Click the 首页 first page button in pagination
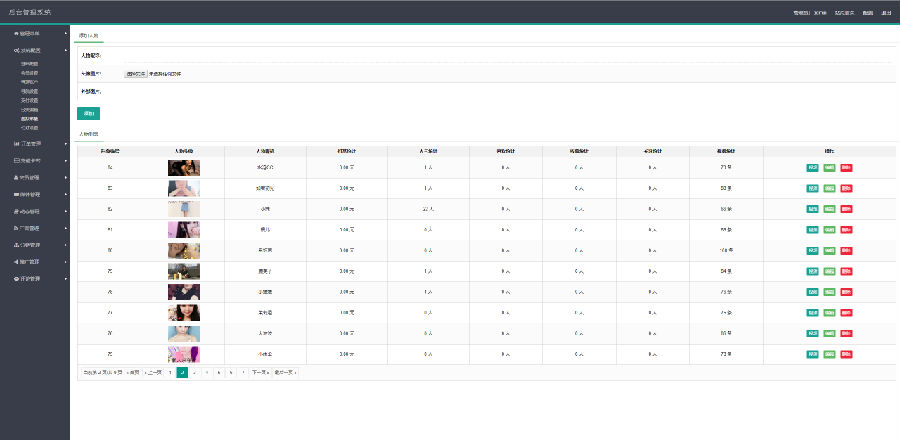 pyautogui.click(x=133, y=372)
